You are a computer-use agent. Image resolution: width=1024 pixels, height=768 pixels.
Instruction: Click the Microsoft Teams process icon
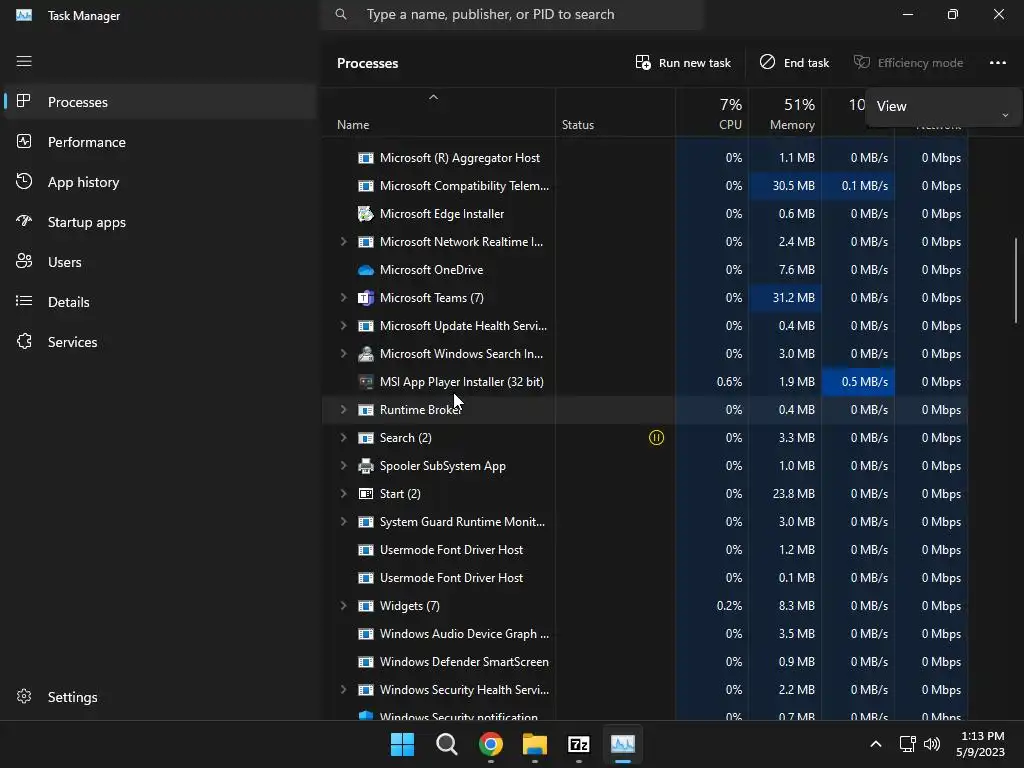pyautogui.click(x=366, y=298)
